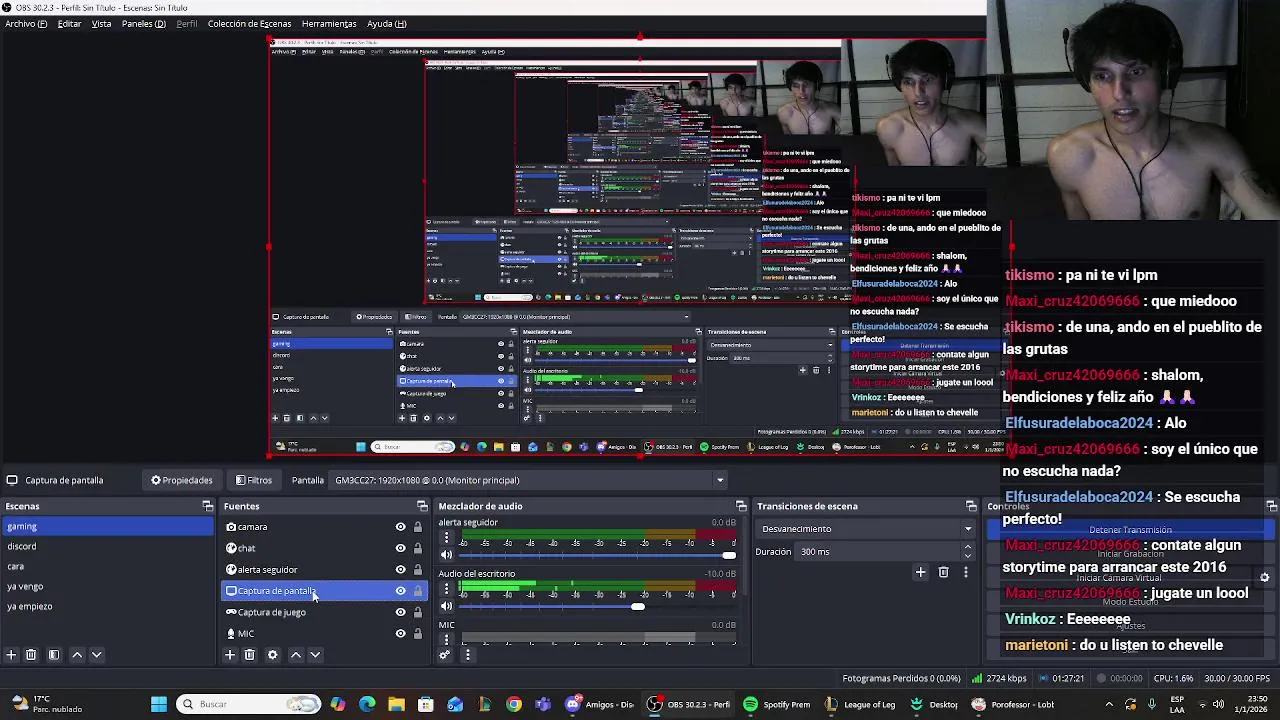The image size is (1280, 720).
Task: Open the alerta seguidor audio options menu
Action: point(446,539)
